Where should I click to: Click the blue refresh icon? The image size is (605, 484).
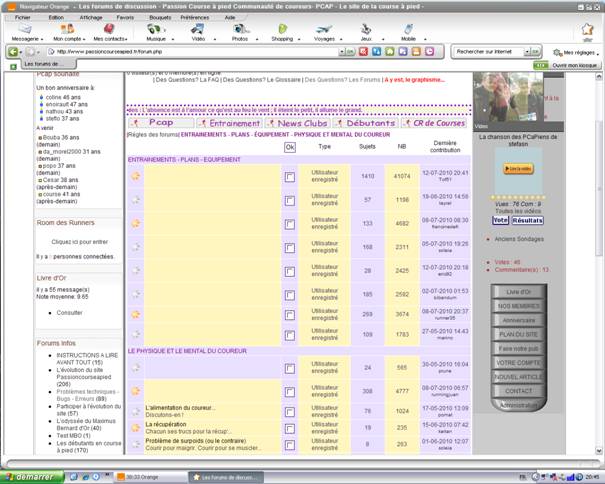click(377, 51)
